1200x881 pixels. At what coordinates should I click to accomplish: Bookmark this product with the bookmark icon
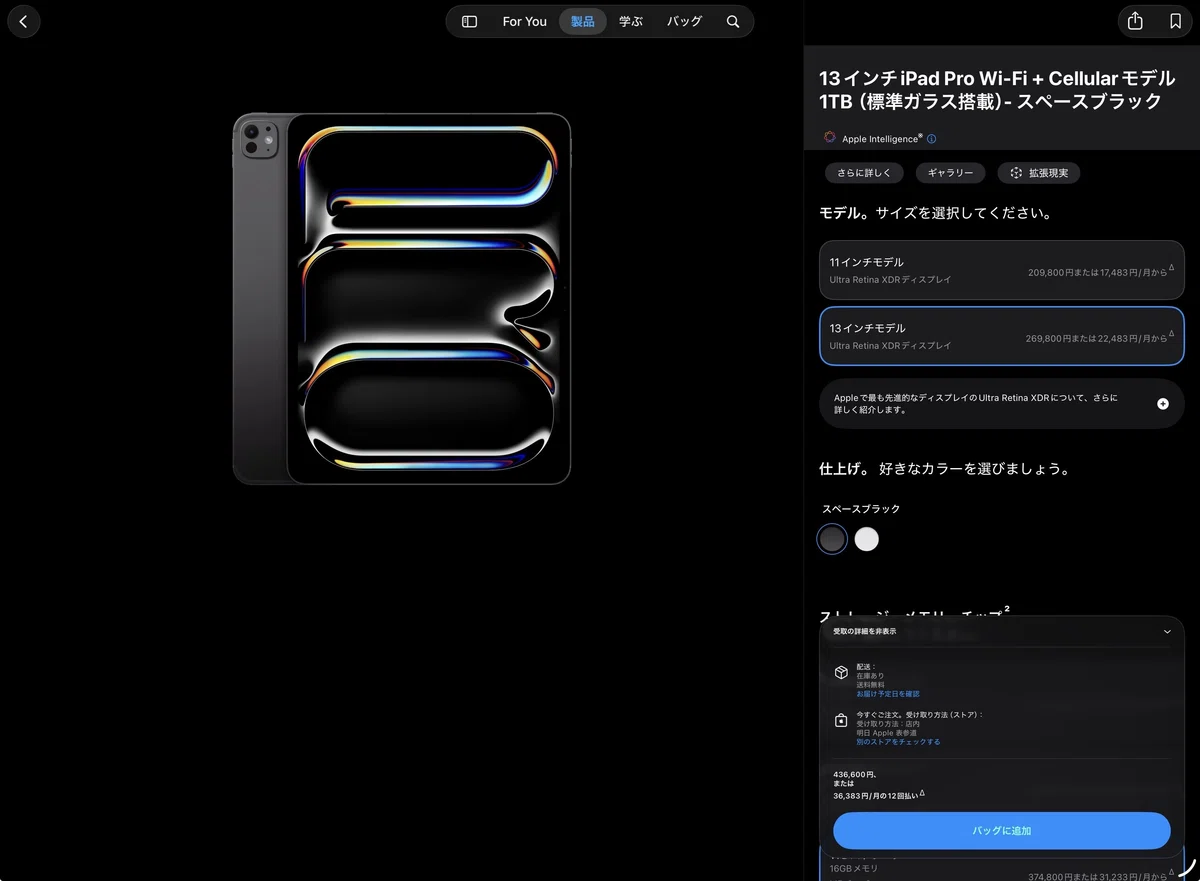tap(1175, 21)
